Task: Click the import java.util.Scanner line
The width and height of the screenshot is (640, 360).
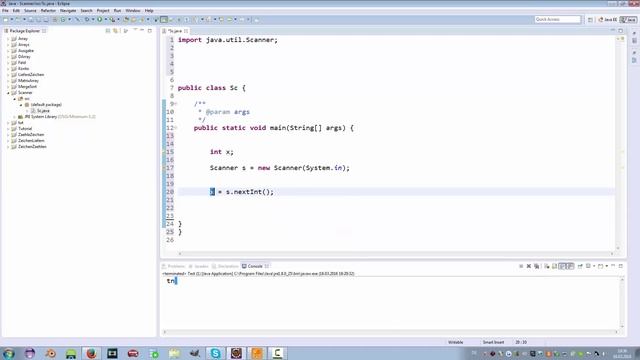Action: (228, 40)
